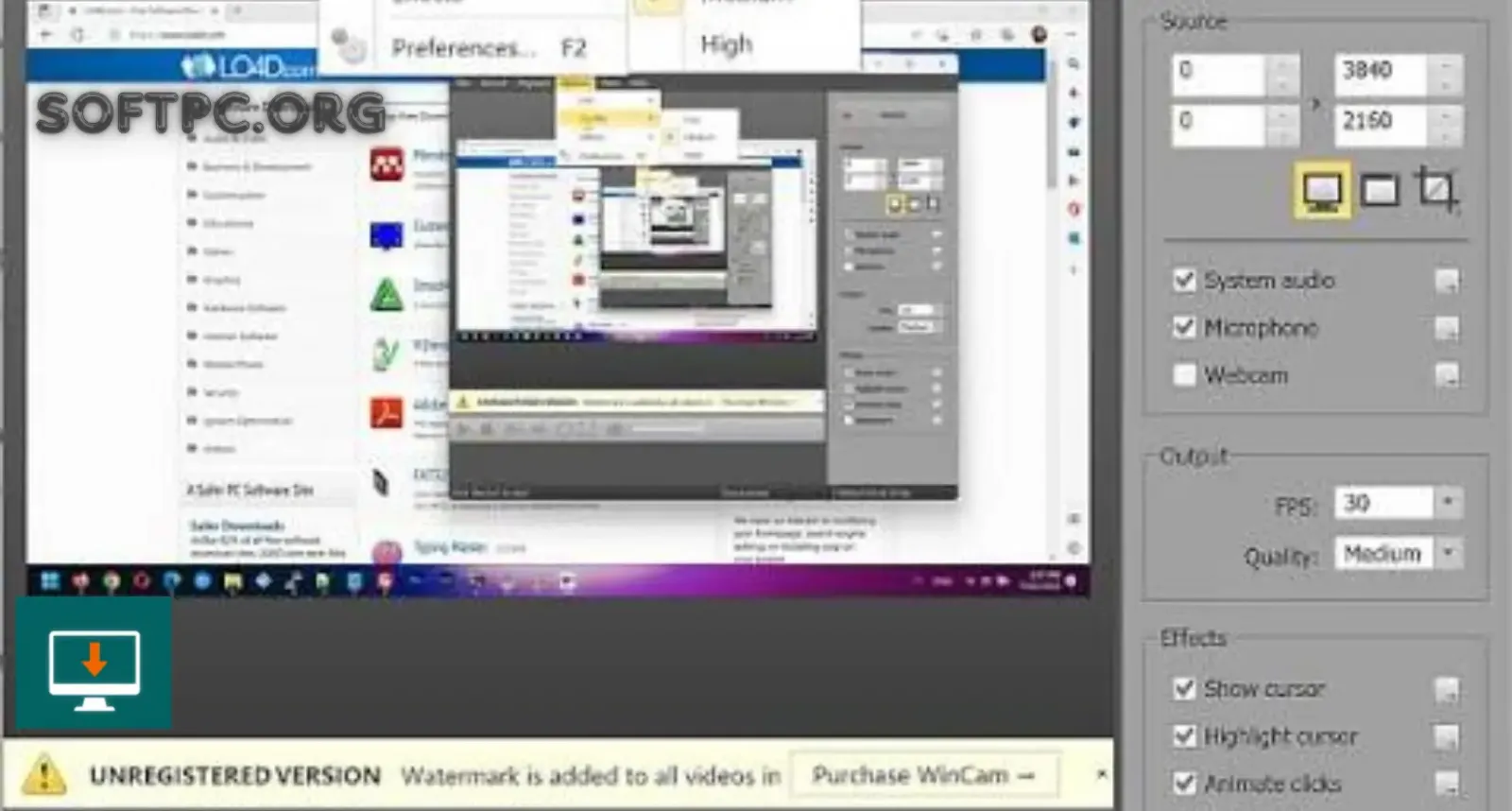1512x811 pixels.
Task: Open Highlight cursor options button
Action: [x=1447, y=736]
